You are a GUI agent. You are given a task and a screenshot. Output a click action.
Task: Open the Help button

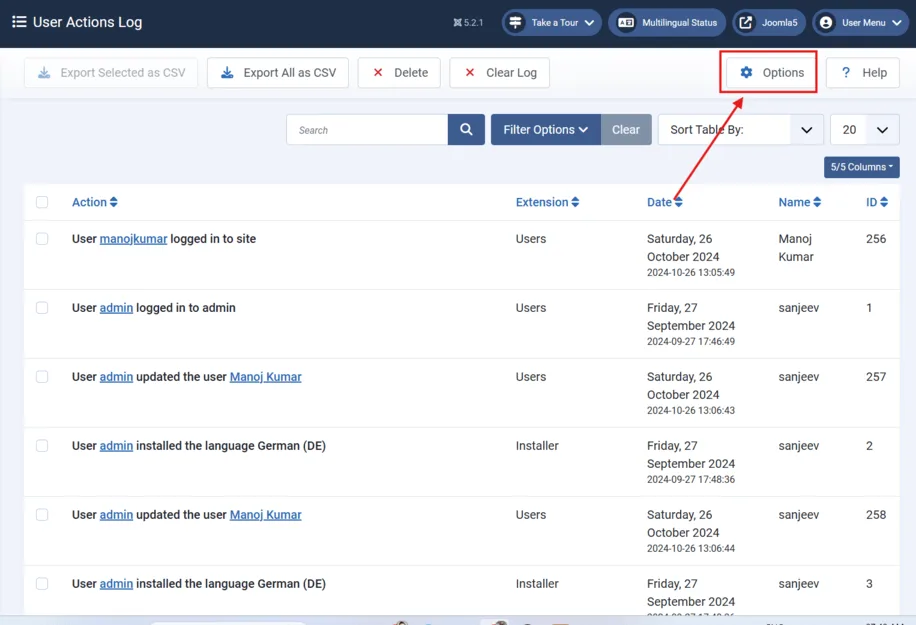863,72
